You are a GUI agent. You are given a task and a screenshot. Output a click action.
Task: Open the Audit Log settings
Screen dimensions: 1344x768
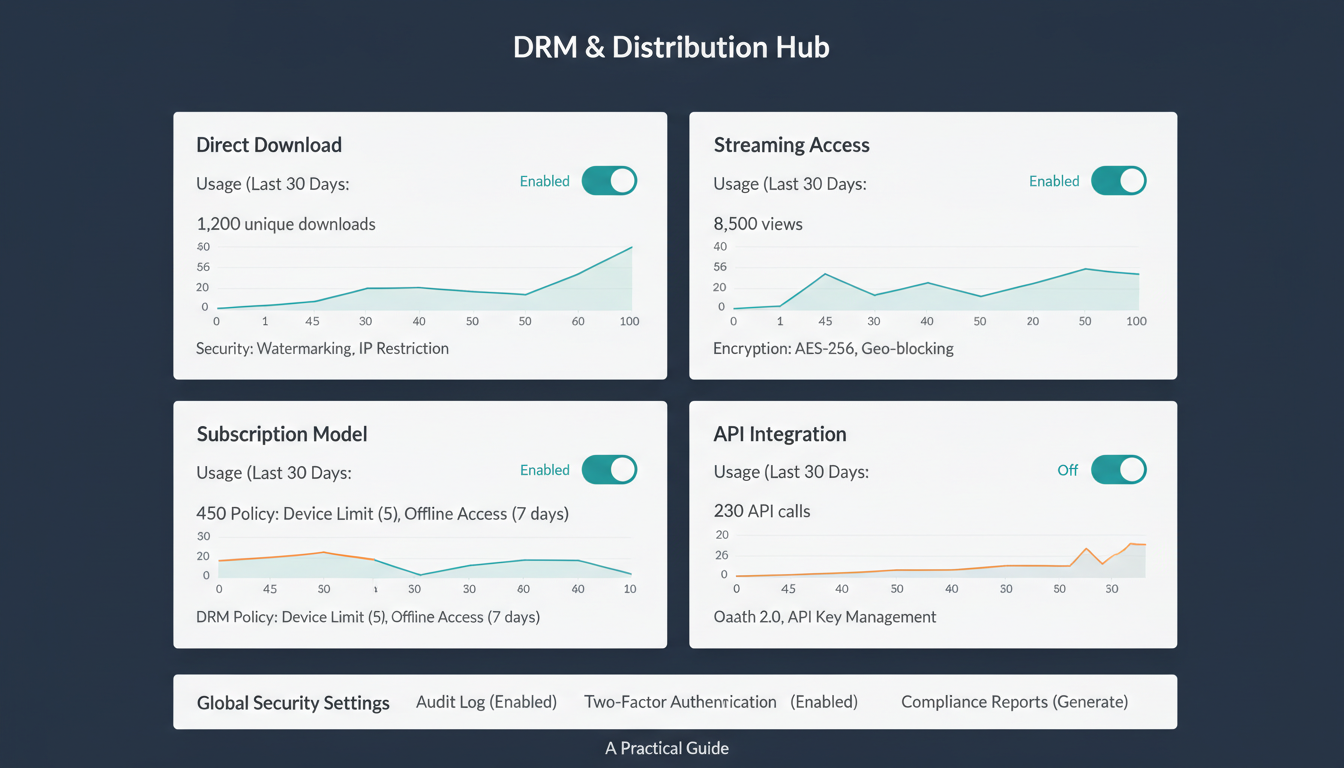coord(486,702)
